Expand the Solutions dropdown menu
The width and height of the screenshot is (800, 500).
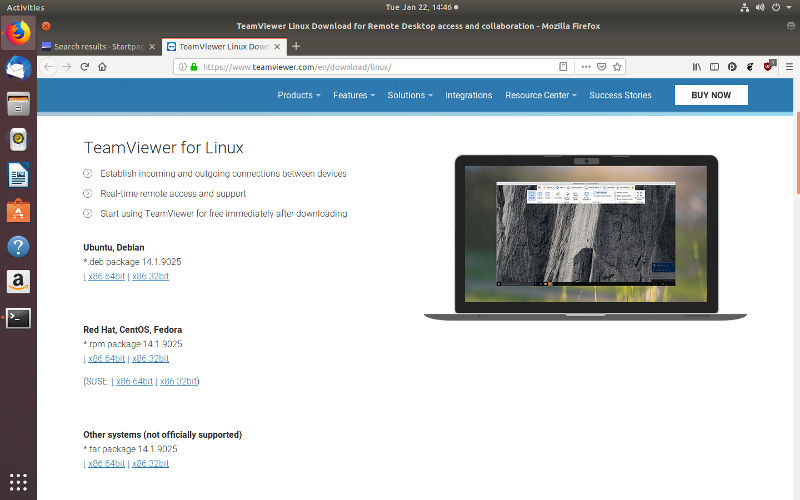point(410,95)
